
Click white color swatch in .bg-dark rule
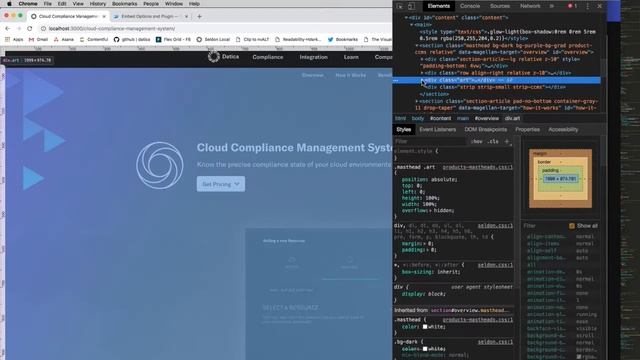tap(425, 349)
